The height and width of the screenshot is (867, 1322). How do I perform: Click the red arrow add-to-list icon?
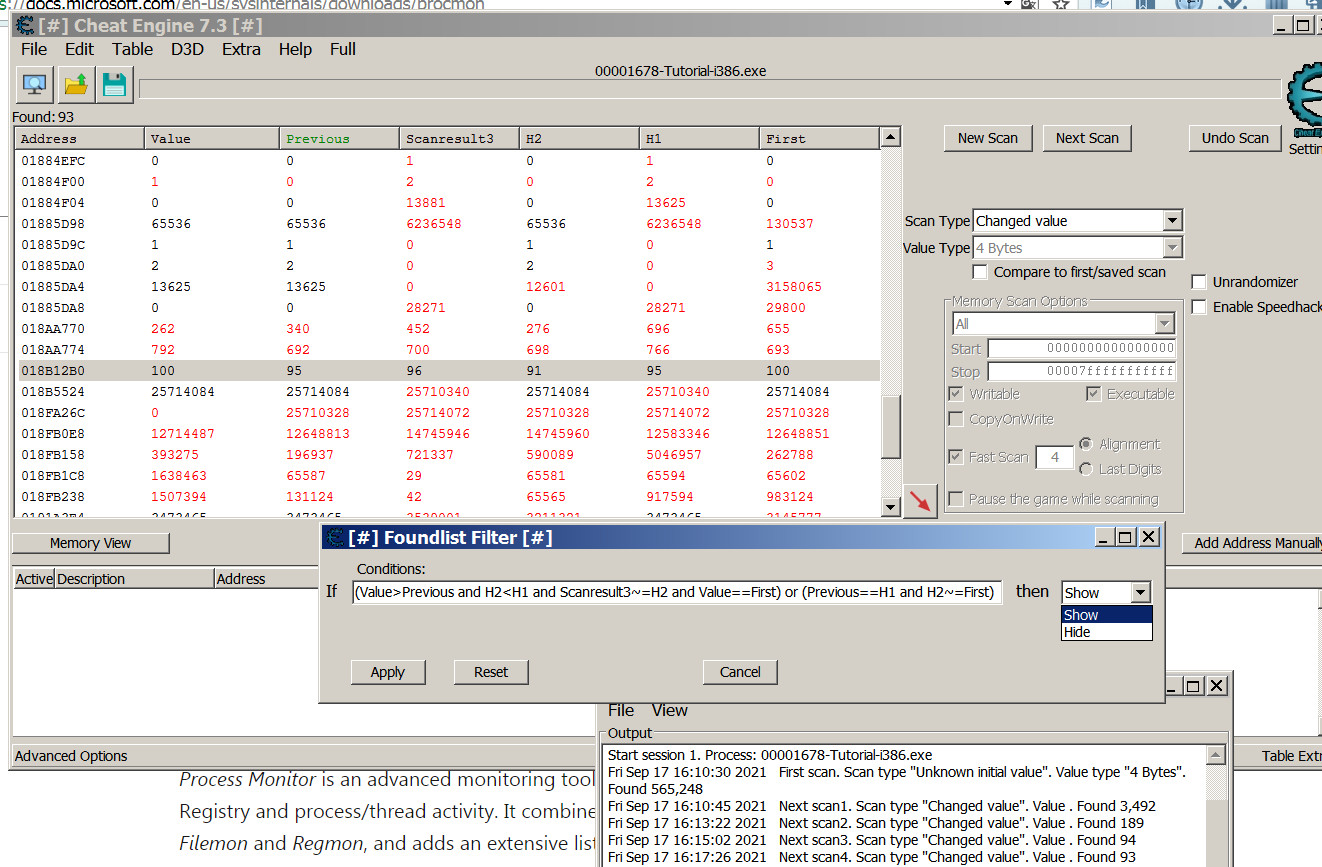point(919,502)
